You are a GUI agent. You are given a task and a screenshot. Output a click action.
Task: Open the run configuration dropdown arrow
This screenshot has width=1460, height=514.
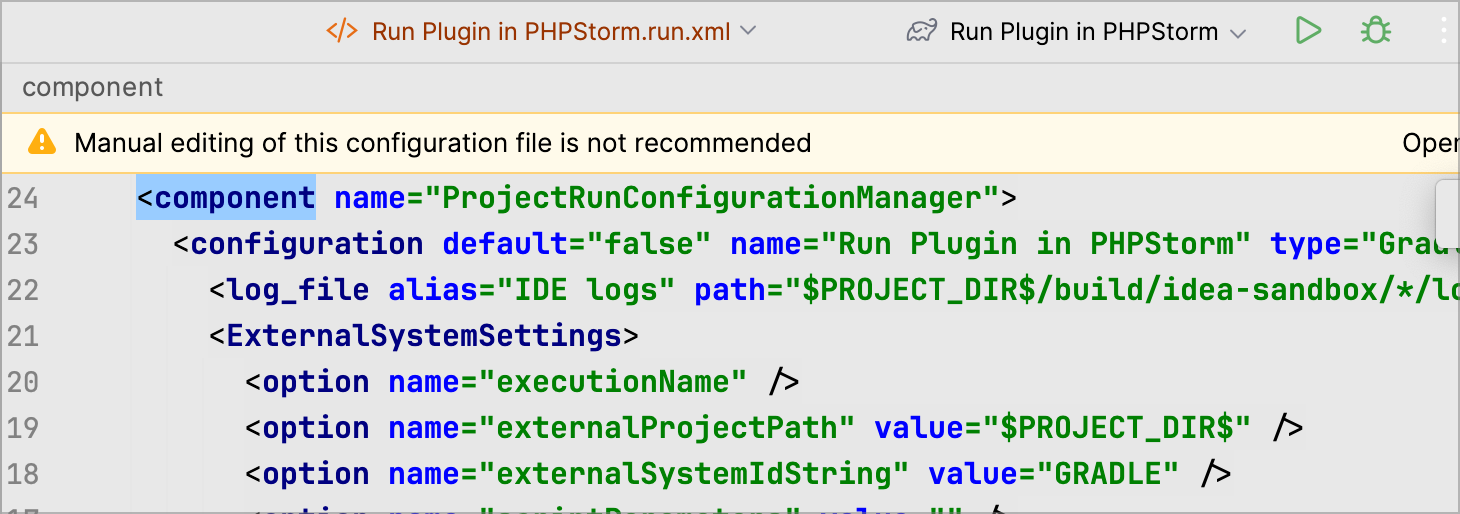[x=1238, y=33]
